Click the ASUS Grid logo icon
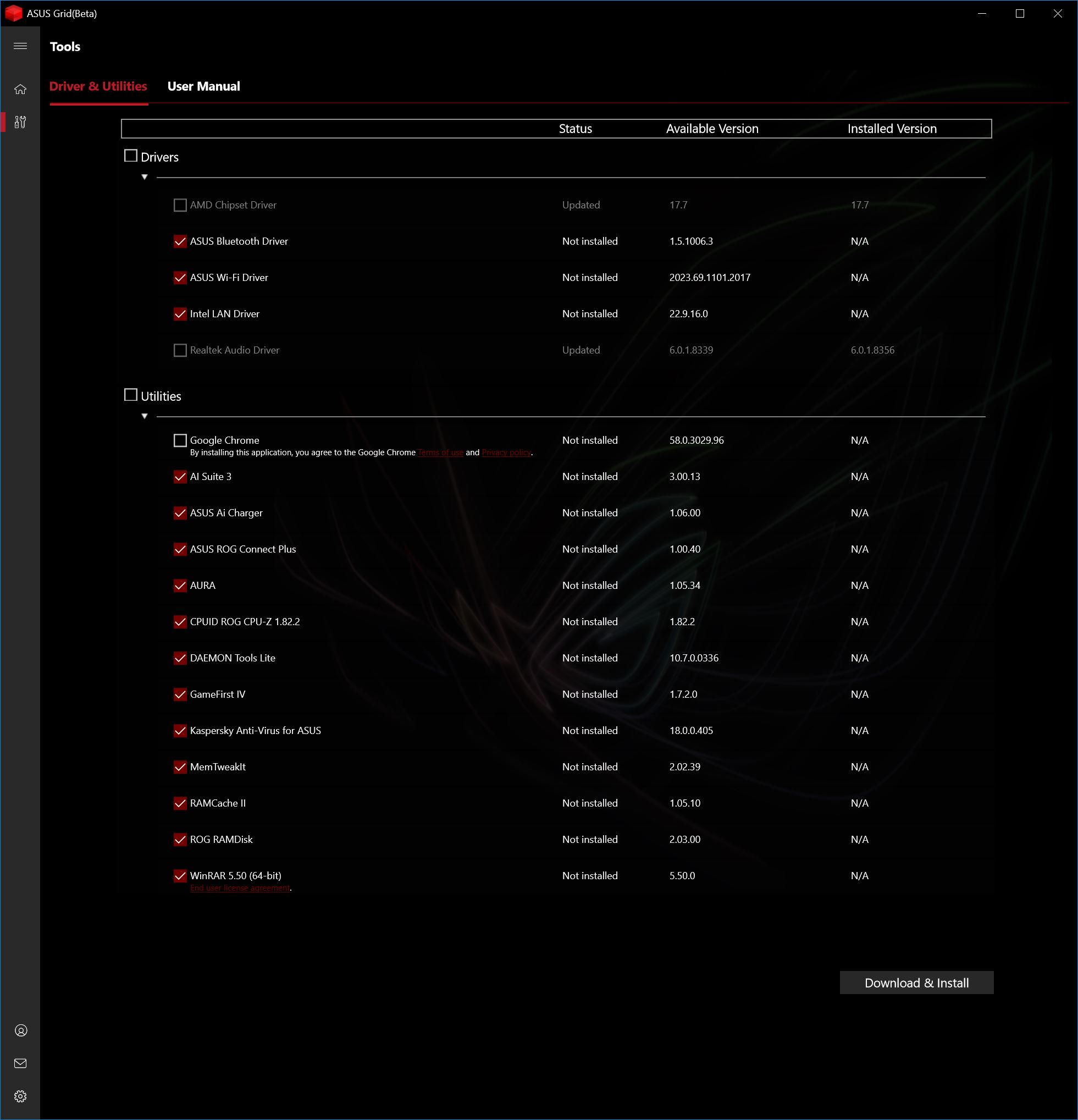 click(13, 13)
